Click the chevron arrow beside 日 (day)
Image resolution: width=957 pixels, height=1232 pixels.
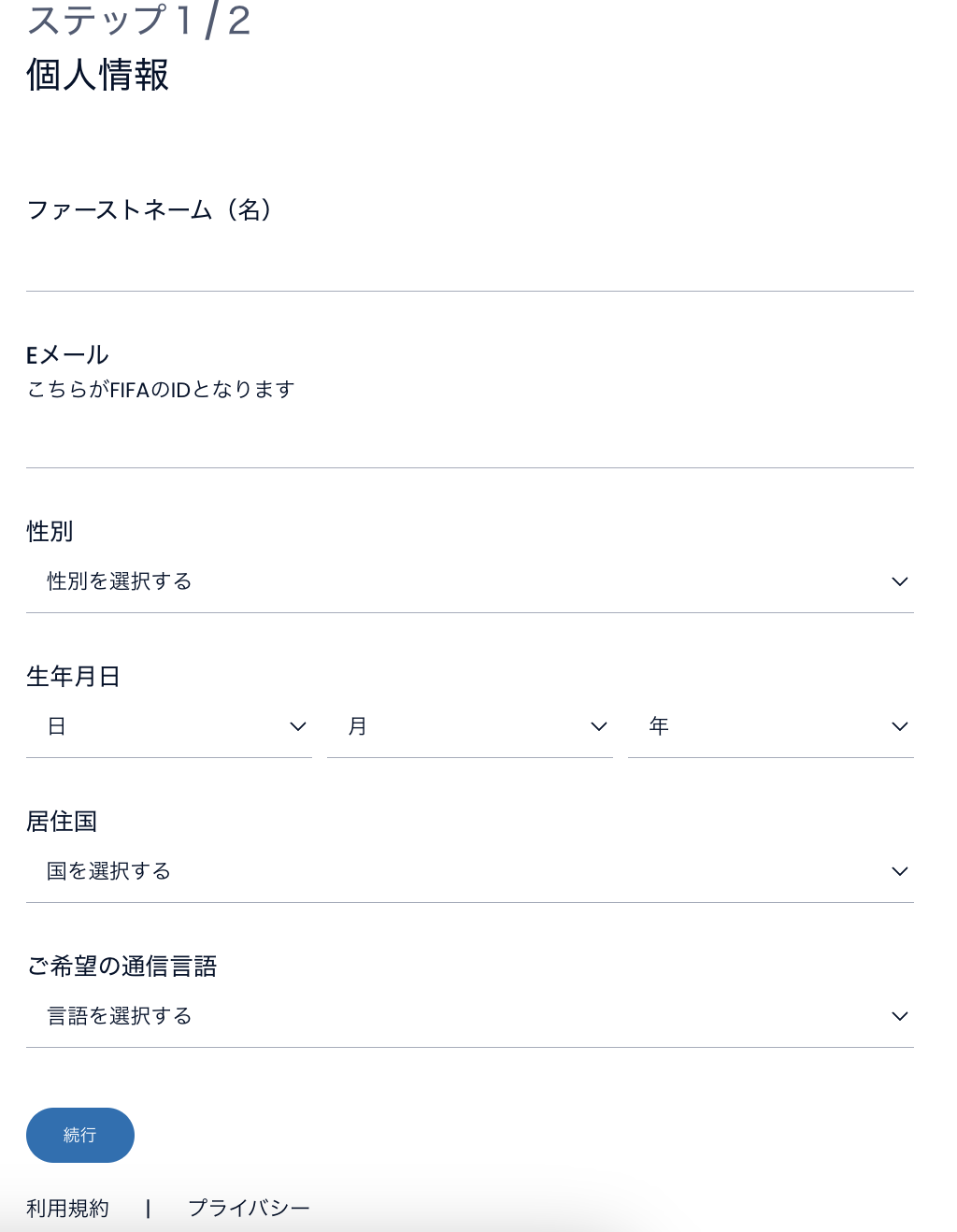tap(298, 726)
